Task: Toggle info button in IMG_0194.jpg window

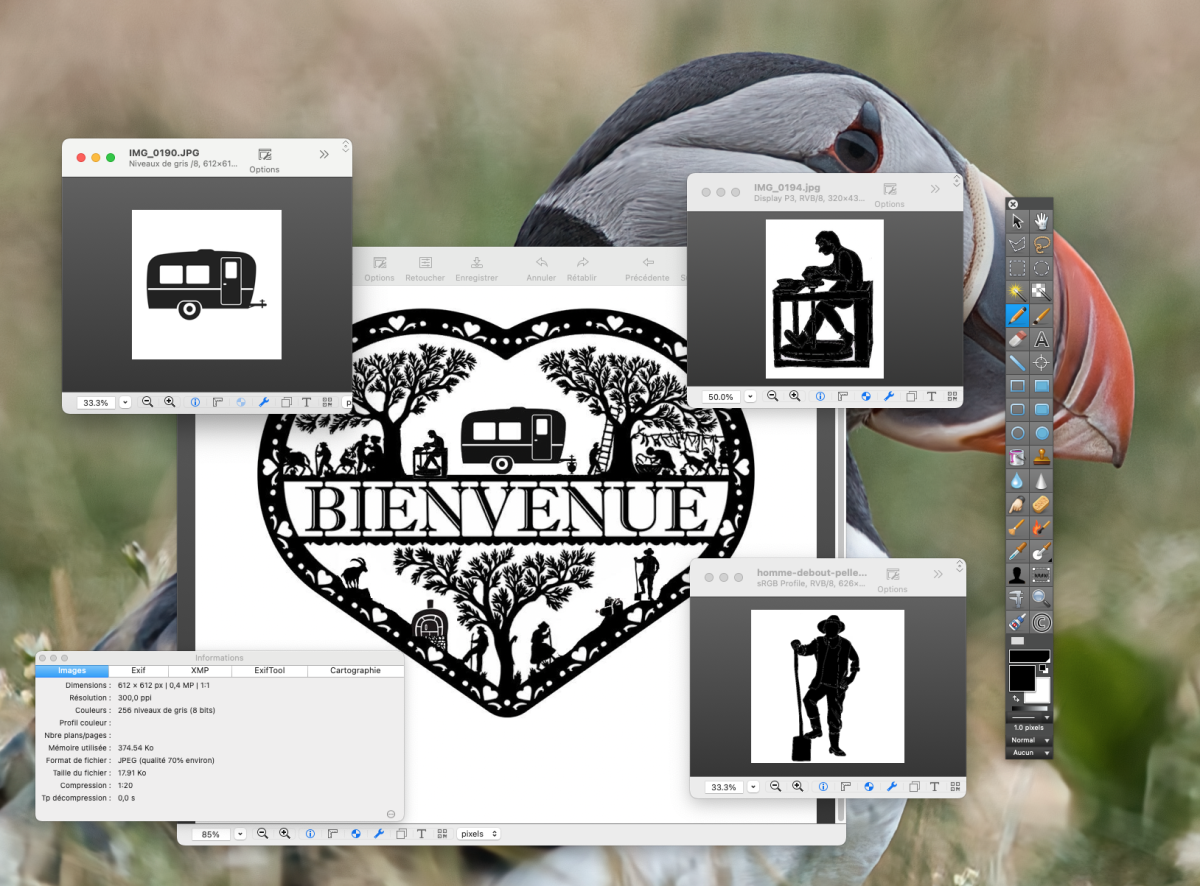Action: (820, 396)
